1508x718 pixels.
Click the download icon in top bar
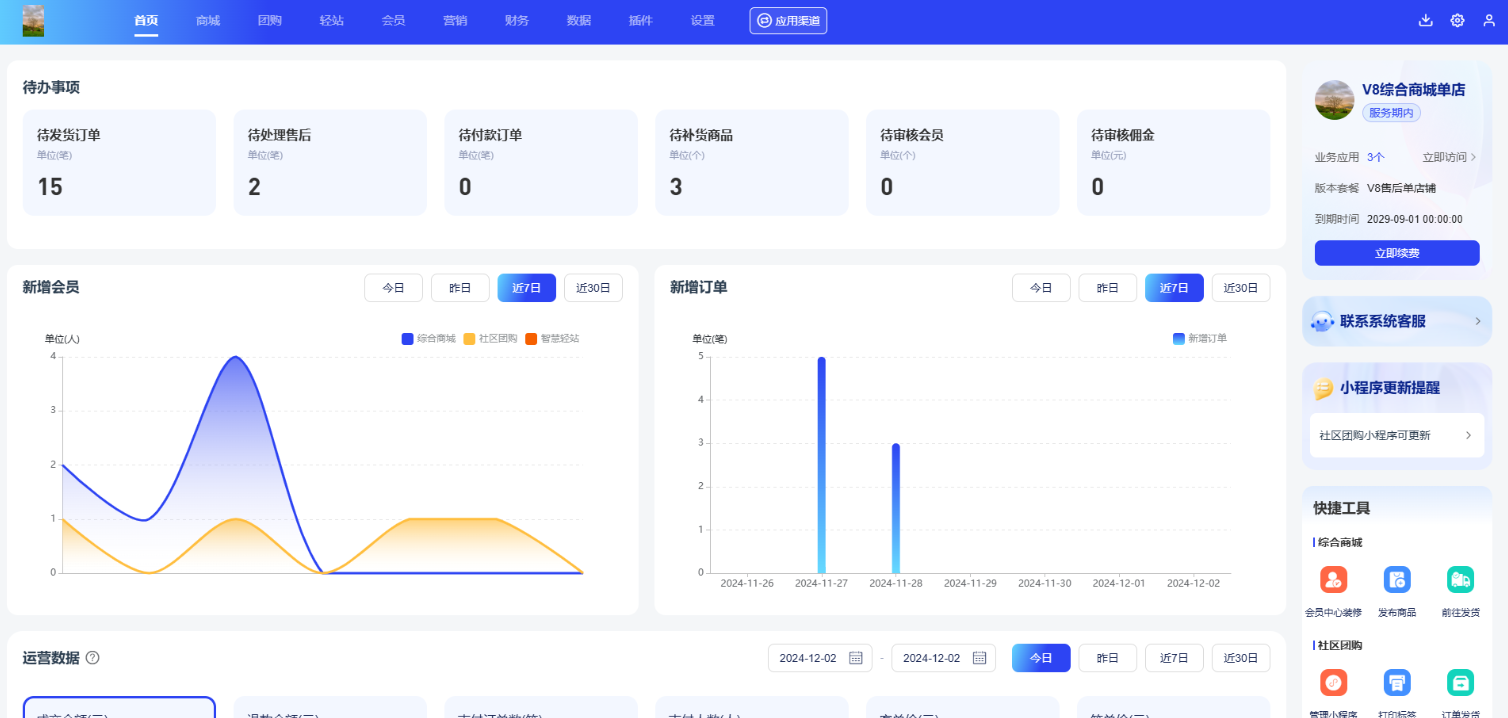(x=1425, y=21)
